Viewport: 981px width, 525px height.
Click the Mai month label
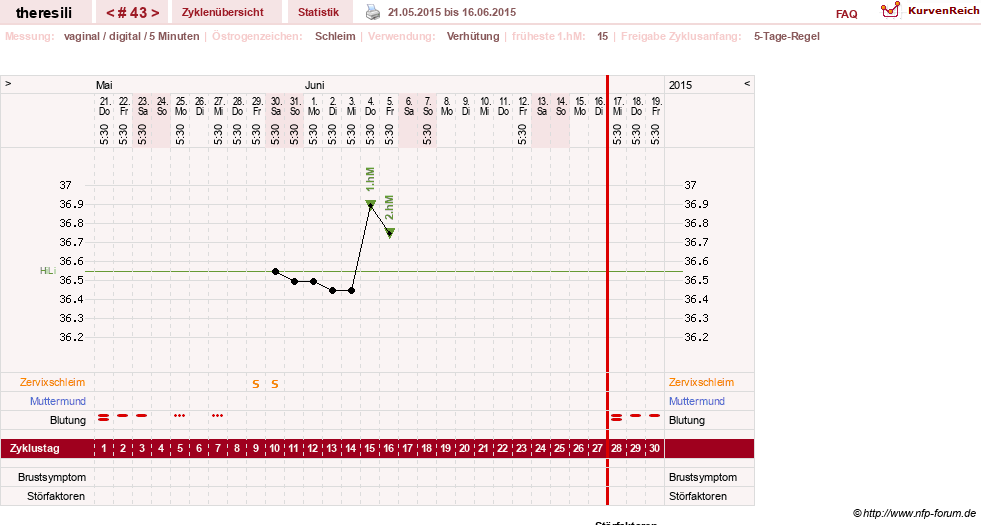(104, 85)
